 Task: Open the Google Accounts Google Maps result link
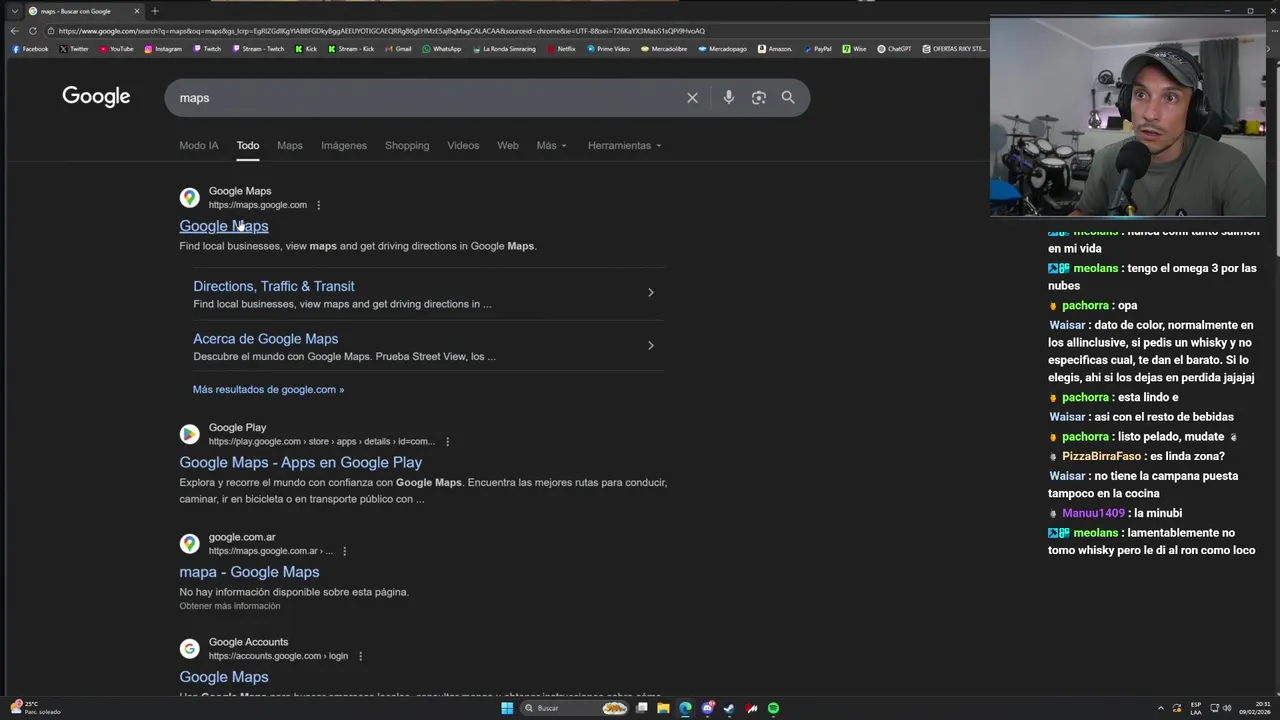(224, 677)
